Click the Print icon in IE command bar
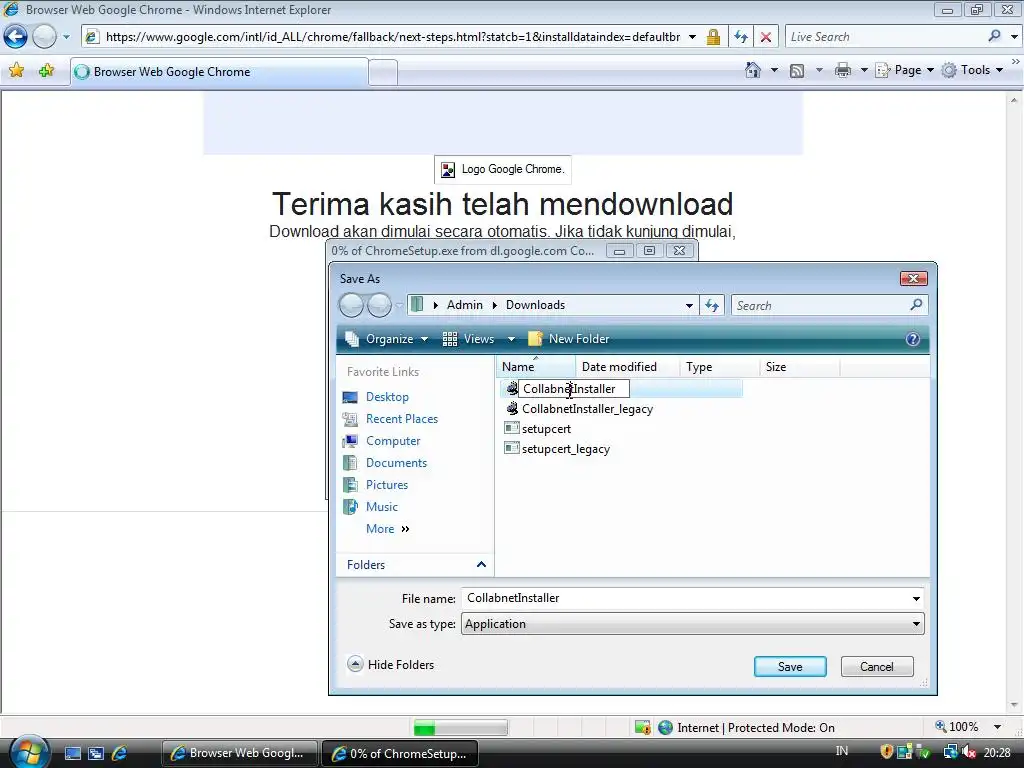Viewport: 1024px width, 768px height. [x=843, y=71]
